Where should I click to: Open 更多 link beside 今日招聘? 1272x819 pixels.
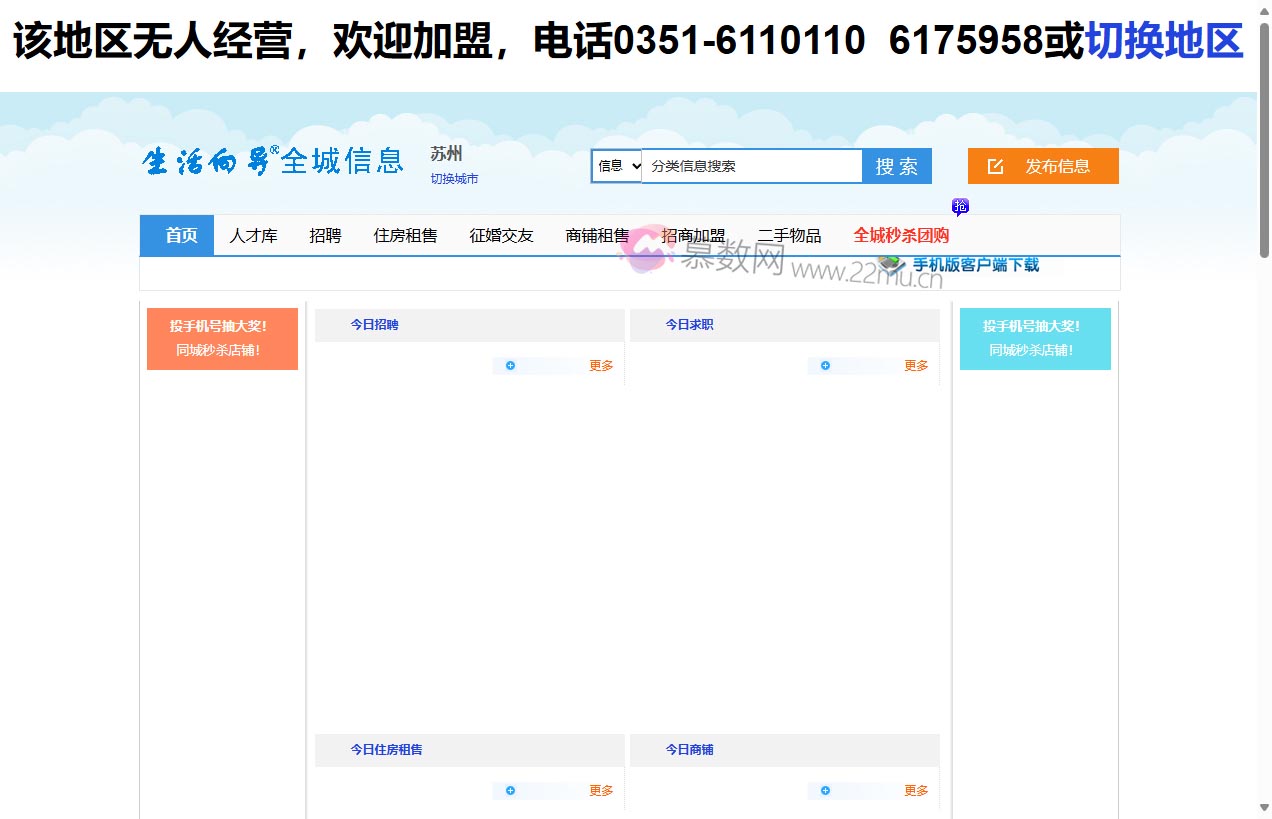(600, 365)
